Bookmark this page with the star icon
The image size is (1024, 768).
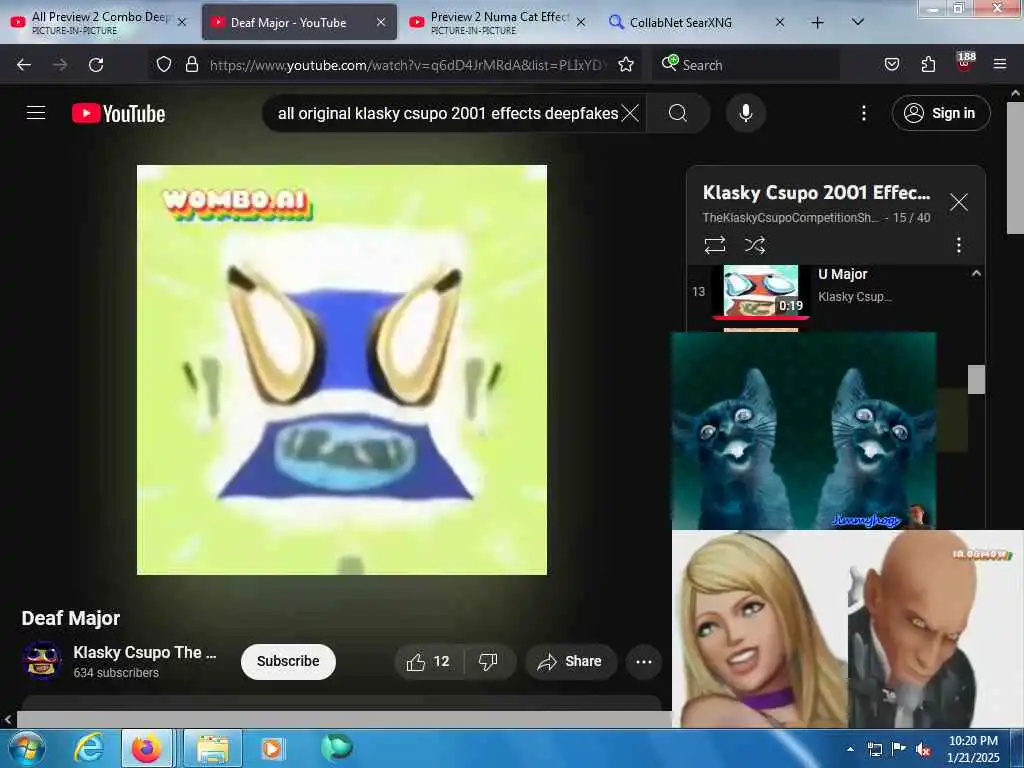tap(626, 64)
